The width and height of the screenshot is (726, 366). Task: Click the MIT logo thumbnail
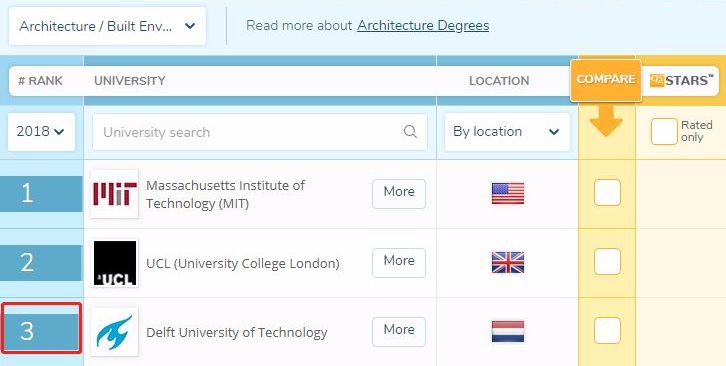(x=114, y=194)
